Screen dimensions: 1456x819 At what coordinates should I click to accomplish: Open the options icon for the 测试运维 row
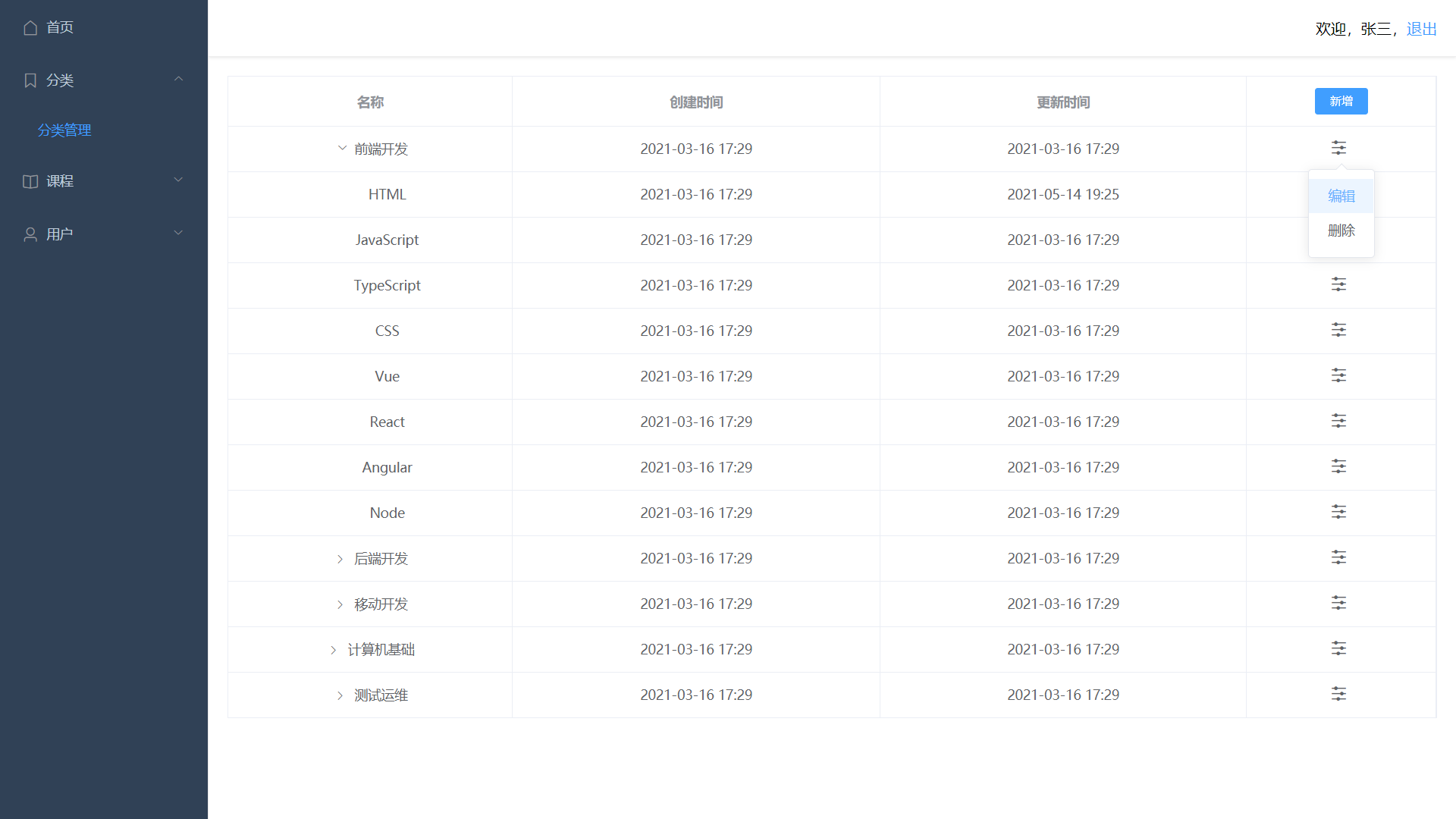(1338, 694)
